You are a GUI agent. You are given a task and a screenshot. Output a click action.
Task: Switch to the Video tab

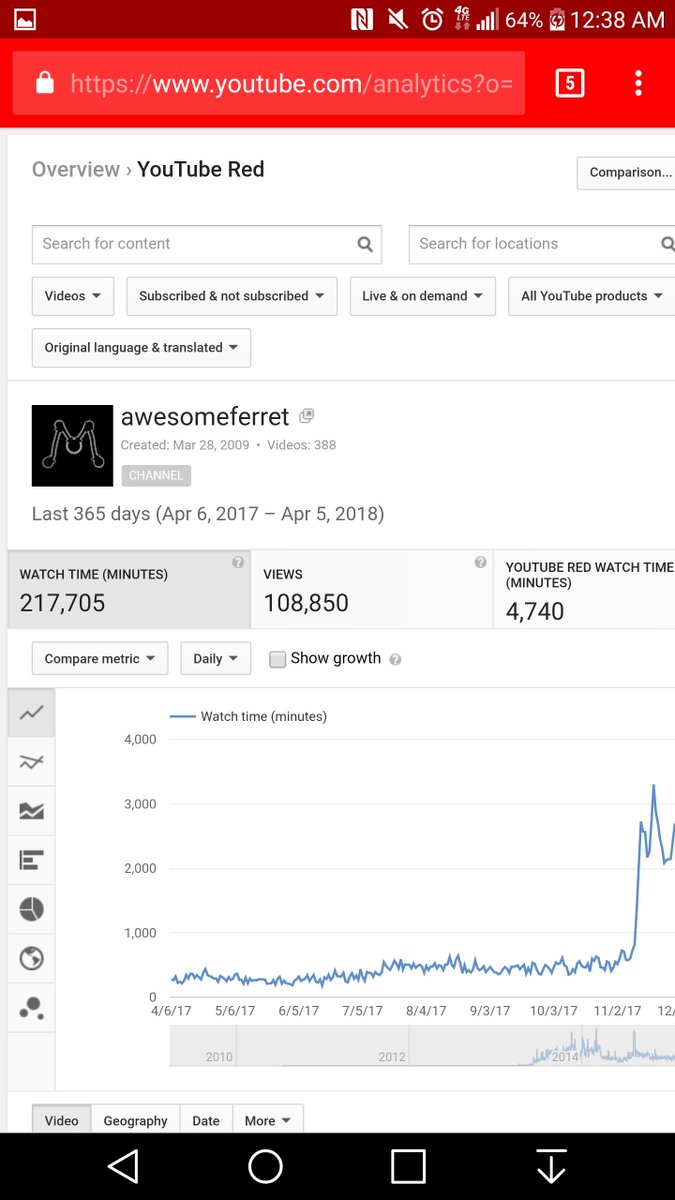click(62, 1121)
